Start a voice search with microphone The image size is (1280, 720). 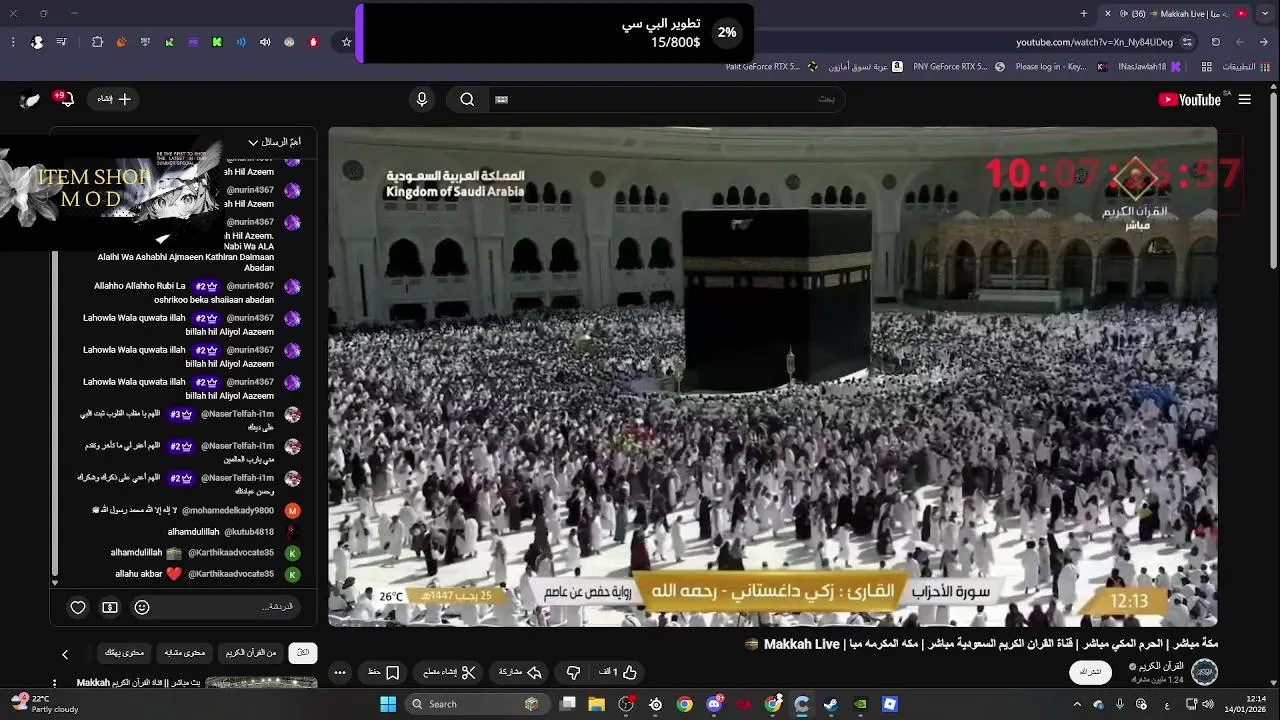[x=422, y=99]
